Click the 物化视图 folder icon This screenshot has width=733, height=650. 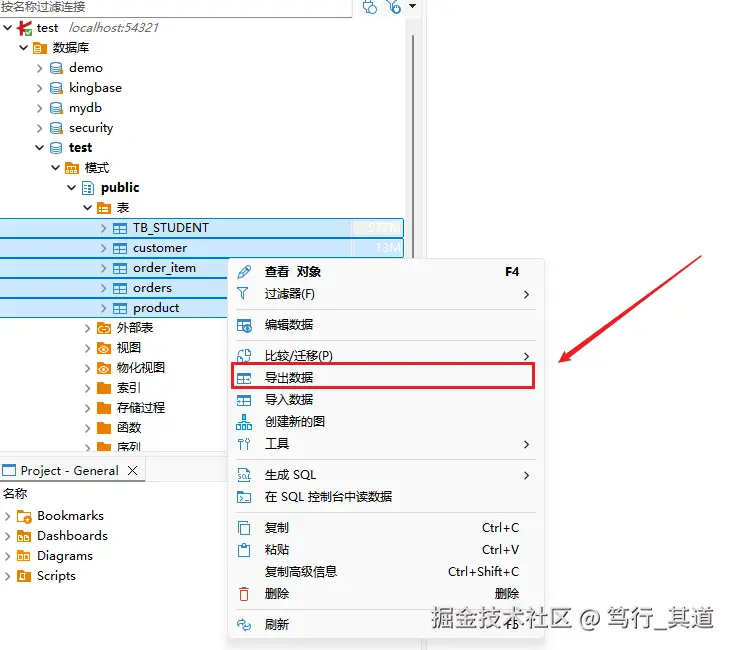click(x=104, y=368)
